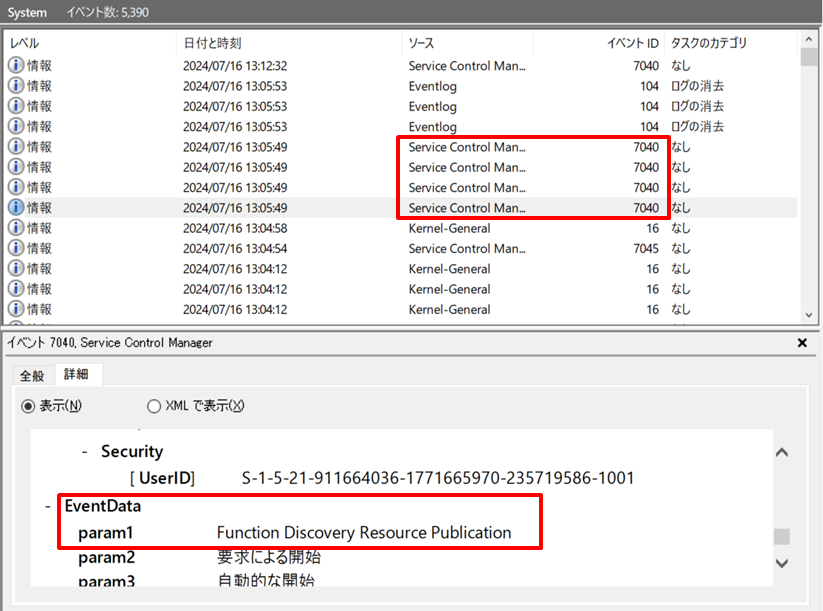
Task: Select the Eventlog row dated 2024/07/16 13:05:53
Action: click(x=300, y=86)
